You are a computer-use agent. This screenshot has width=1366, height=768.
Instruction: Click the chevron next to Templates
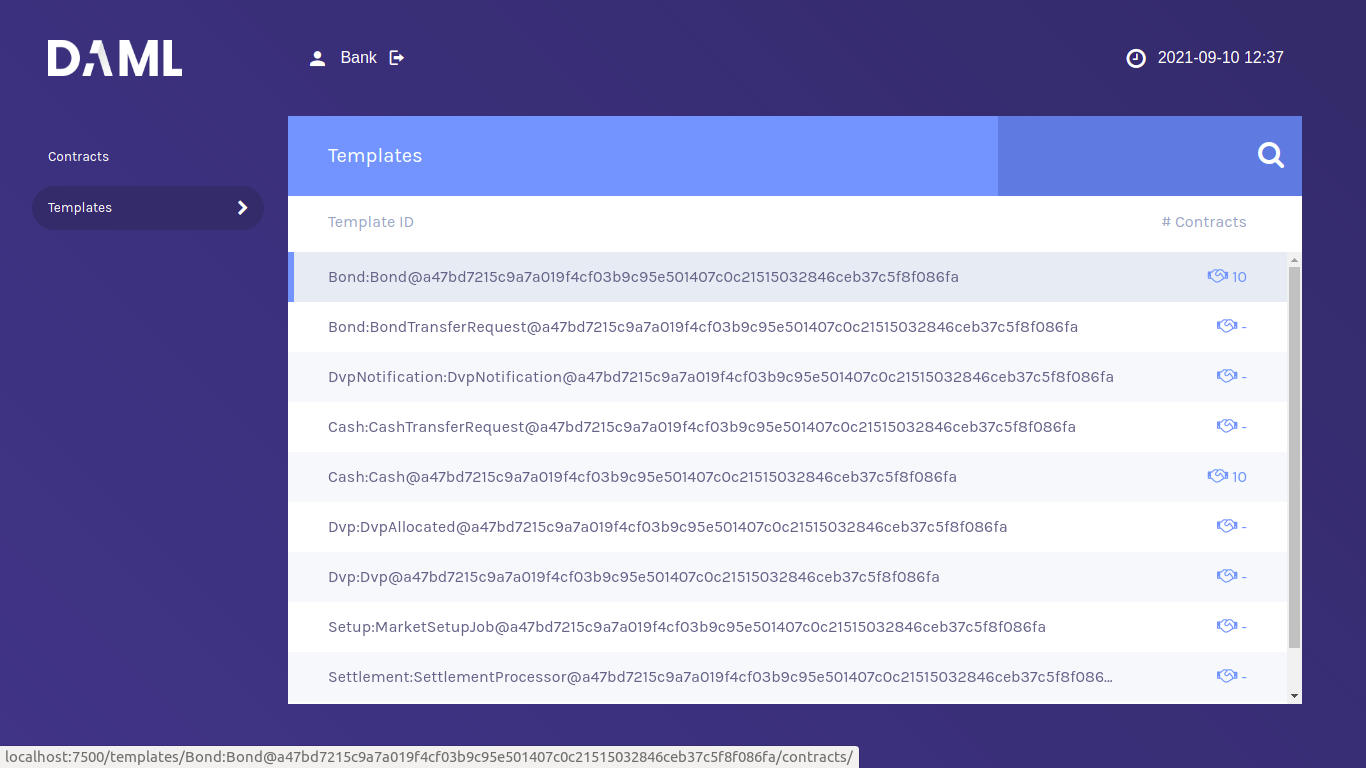coord(242,208)
